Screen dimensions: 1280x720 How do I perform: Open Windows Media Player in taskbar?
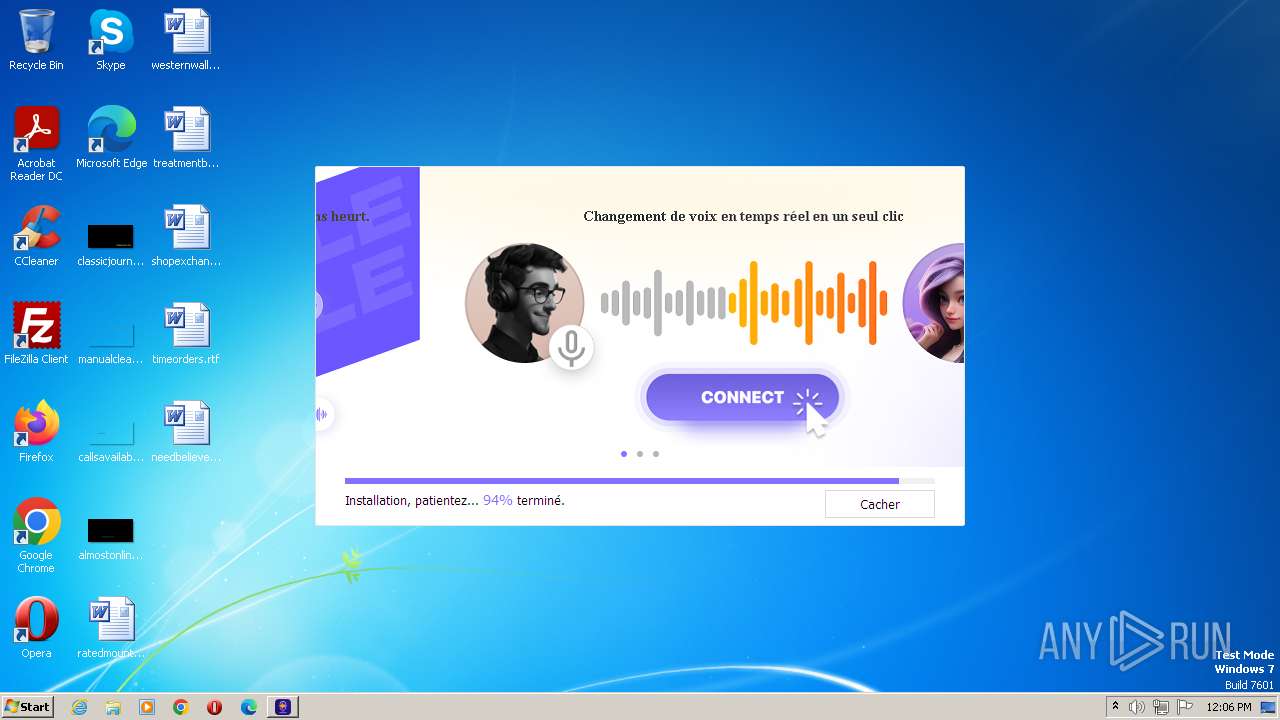[x=147, y=707]
